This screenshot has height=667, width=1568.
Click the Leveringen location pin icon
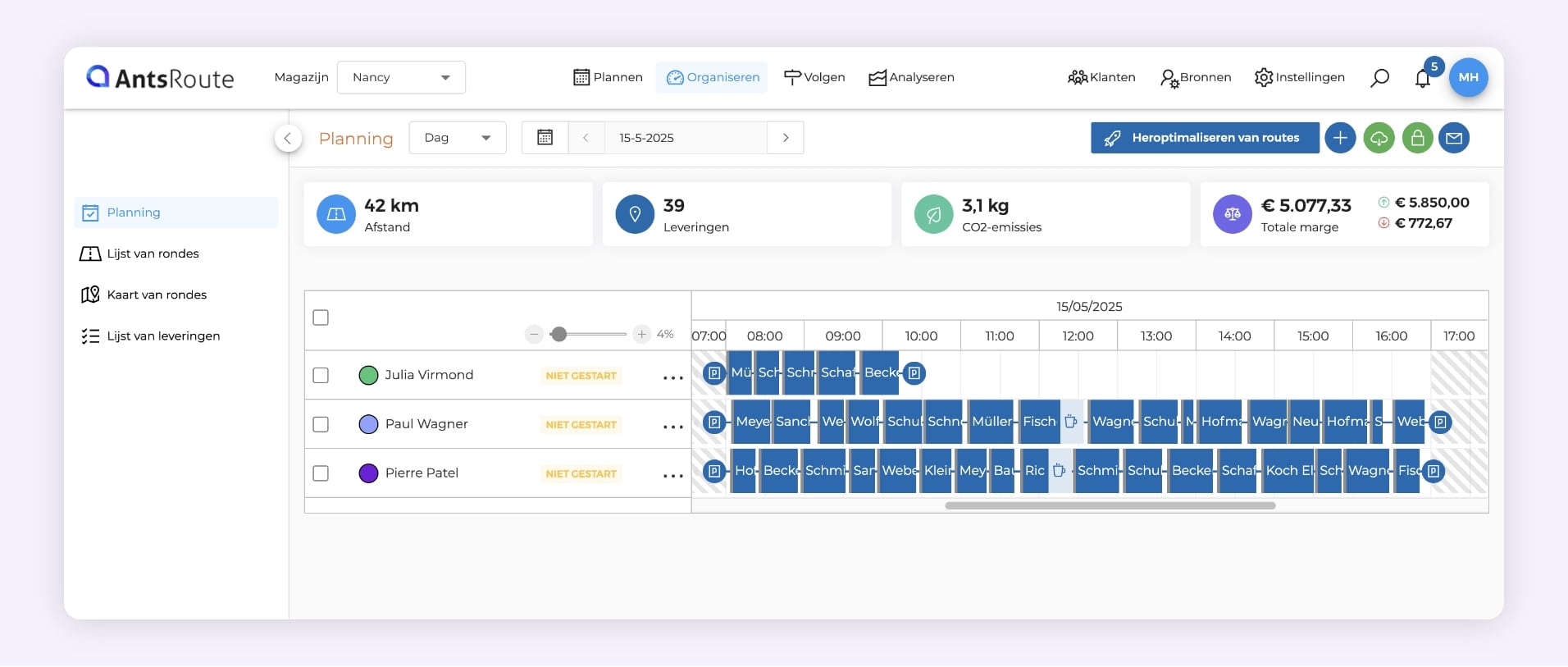[x=635, y=214]
